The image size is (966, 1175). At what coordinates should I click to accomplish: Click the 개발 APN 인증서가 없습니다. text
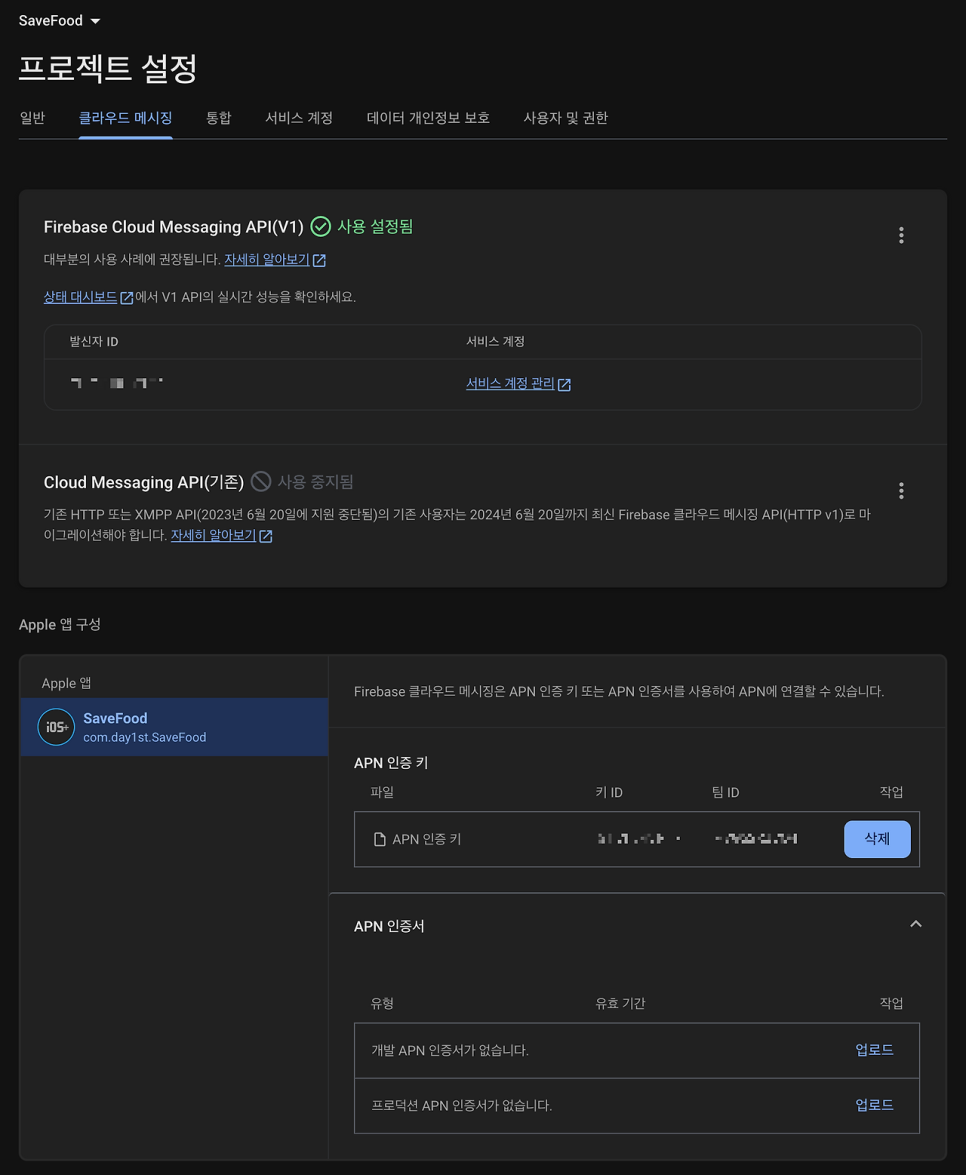coord(450,1050)
